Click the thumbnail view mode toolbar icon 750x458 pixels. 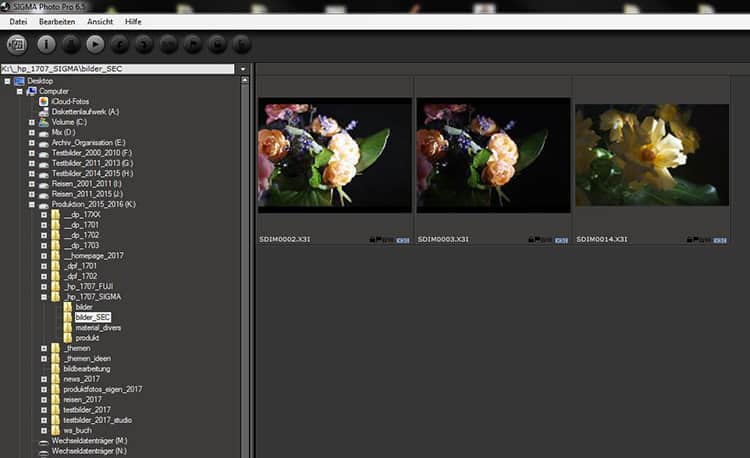click(x=16, y=44)
